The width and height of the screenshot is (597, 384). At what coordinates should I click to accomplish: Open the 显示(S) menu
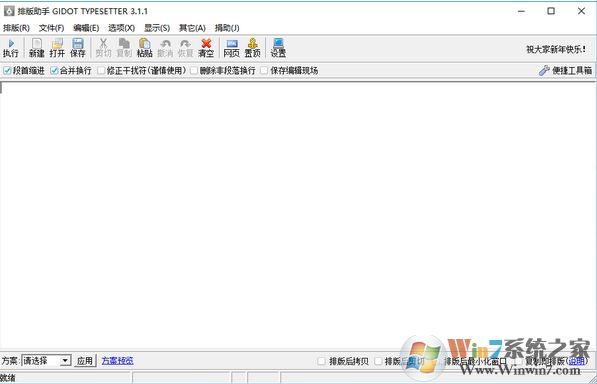coord(157,28)
